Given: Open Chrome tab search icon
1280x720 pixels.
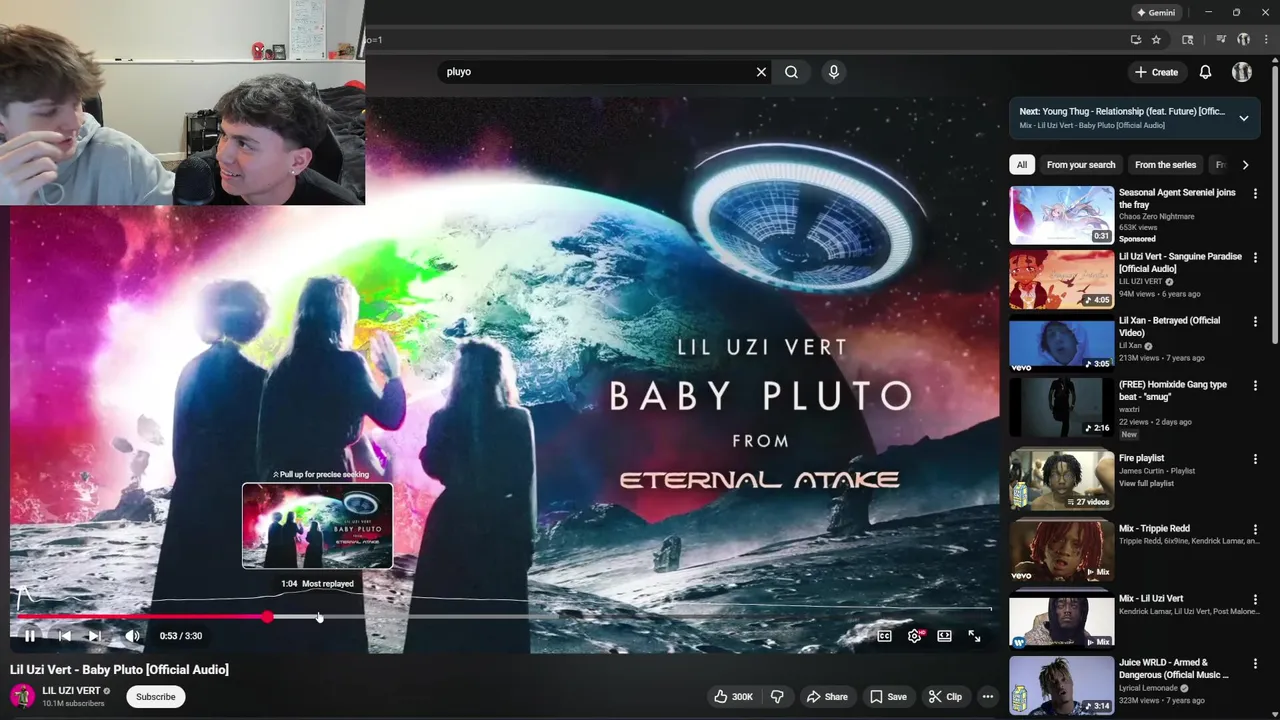Looking at the screenshot, I should [x=1187, y=40].
